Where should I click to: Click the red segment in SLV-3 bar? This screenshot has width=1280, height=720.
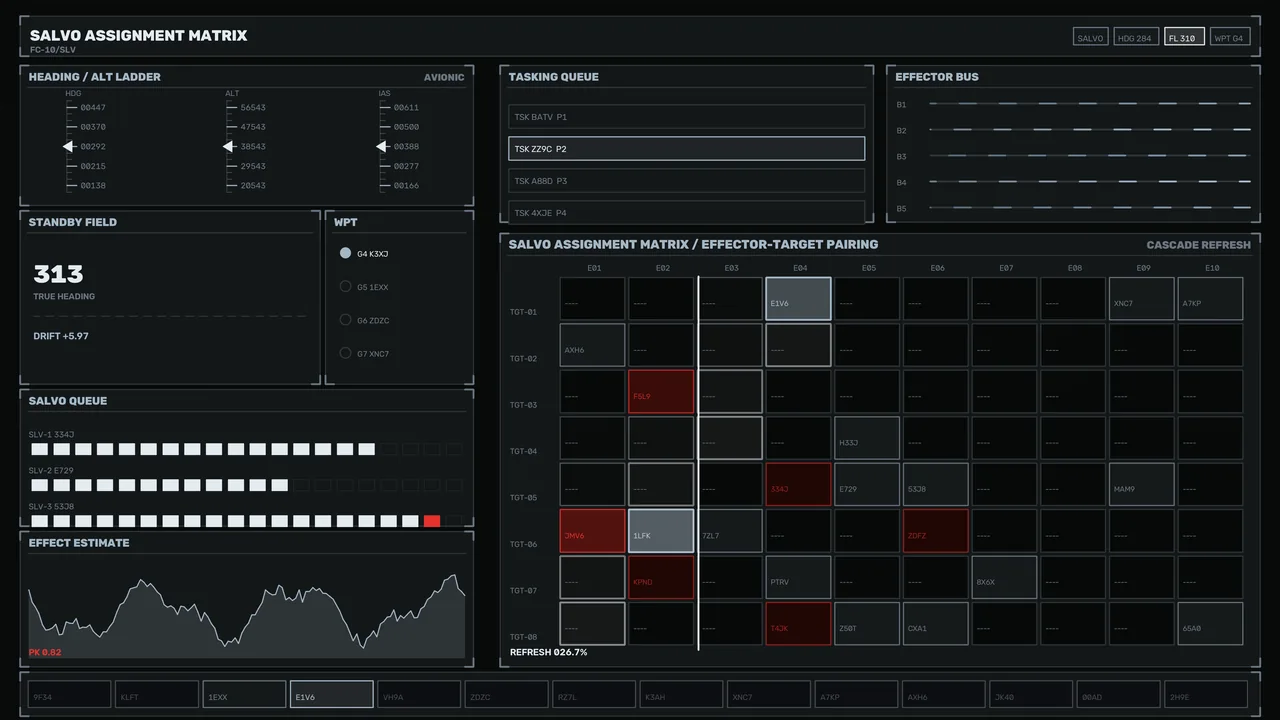pos(432,521)
